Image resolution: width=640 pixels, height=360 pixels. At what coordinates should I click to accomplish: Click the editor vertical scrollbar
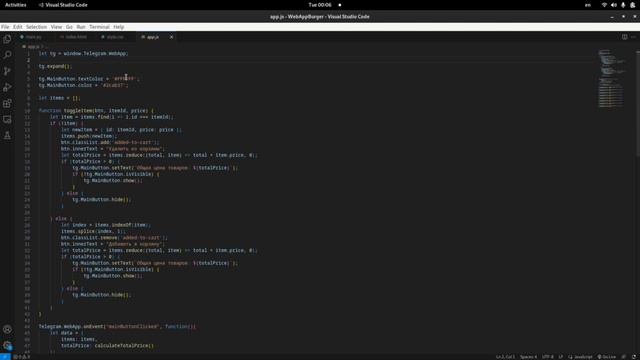click(638, 104)
